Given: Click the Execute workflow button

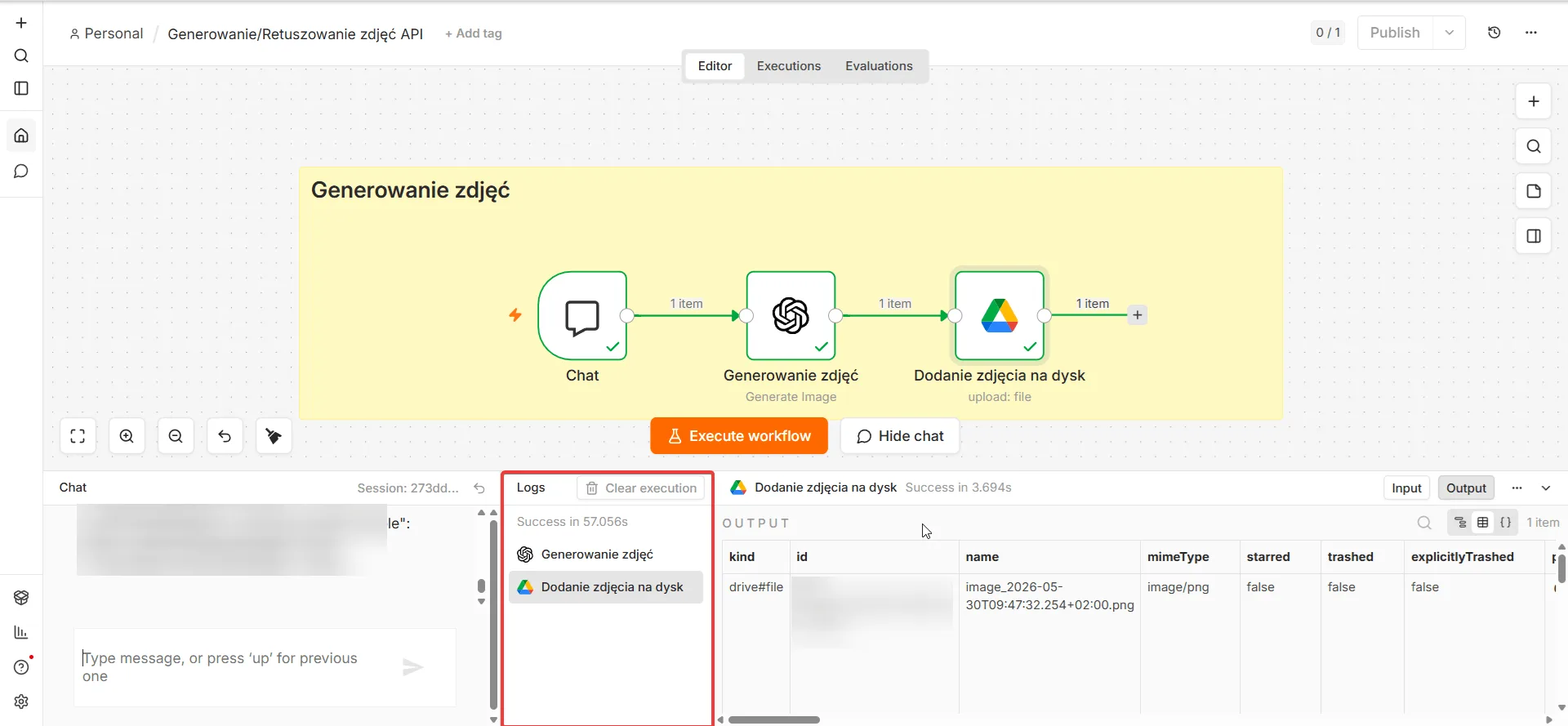Looking at the screenshot, I should coord(739,436).
